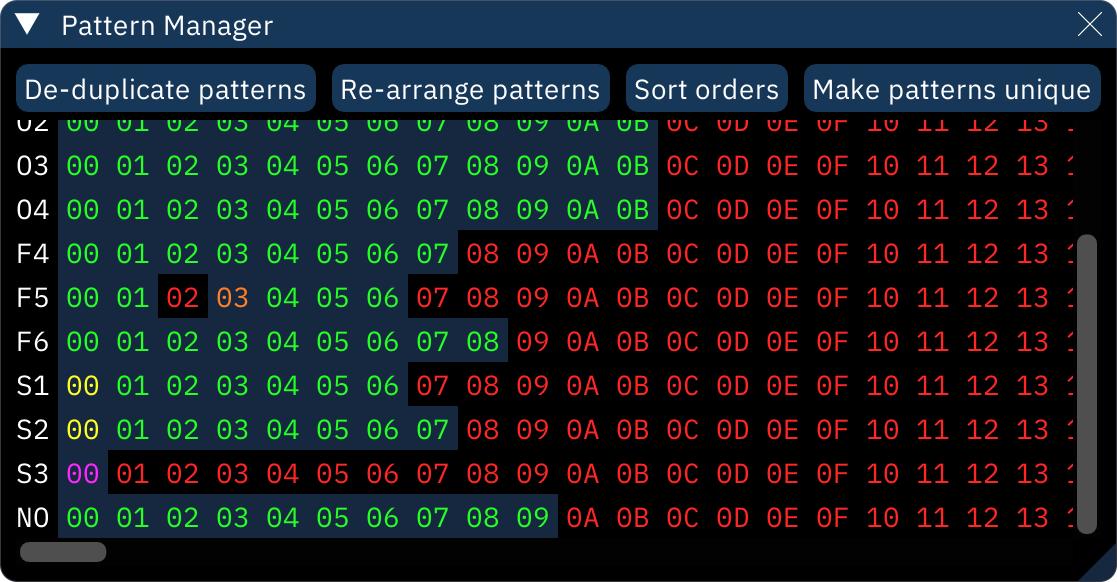Activate Make patterns unique

951,88
